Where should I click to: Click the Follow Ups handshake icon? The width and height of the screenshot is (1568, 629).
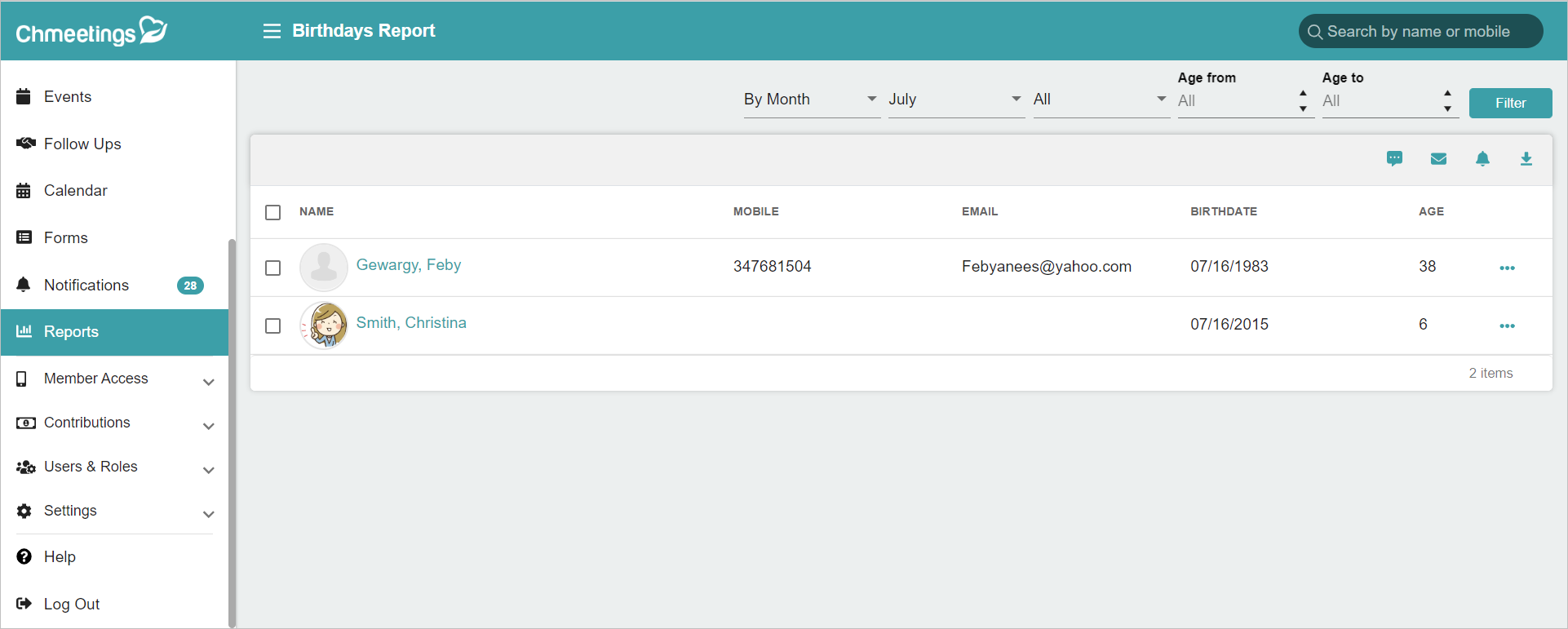(x=25, y=144)
